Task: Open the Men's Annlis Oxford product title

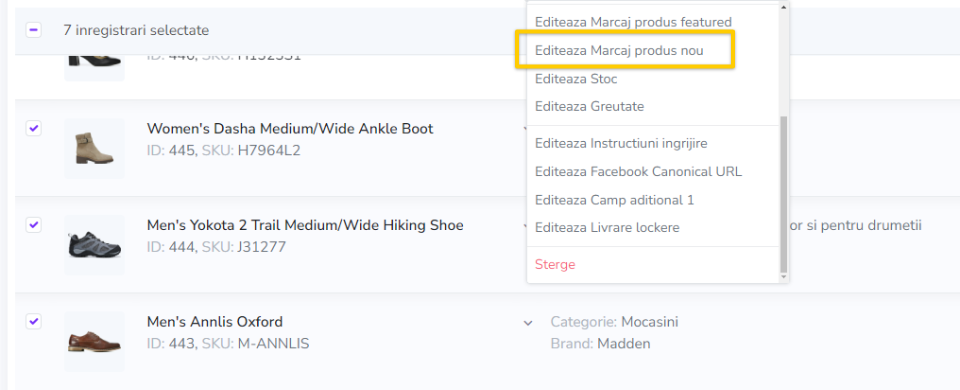Action: 215,321
